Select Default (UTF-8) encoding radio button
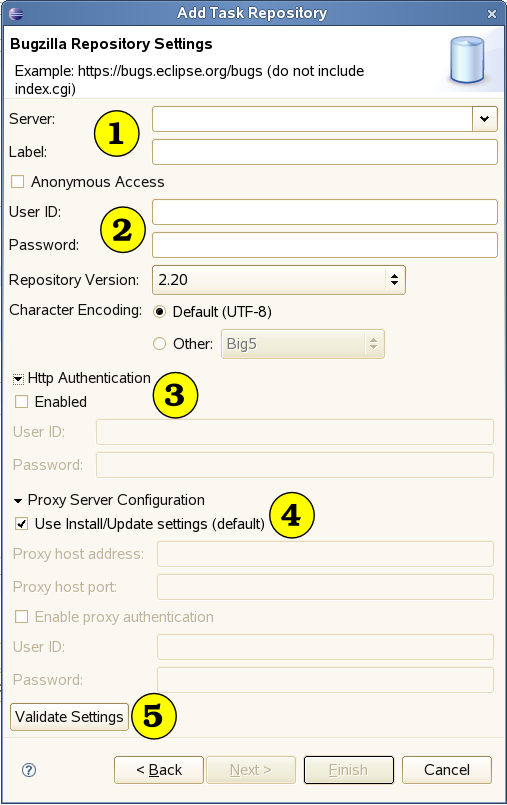This screenshot has width=507, height=805. pyautogui.click(x=160, y=312)
